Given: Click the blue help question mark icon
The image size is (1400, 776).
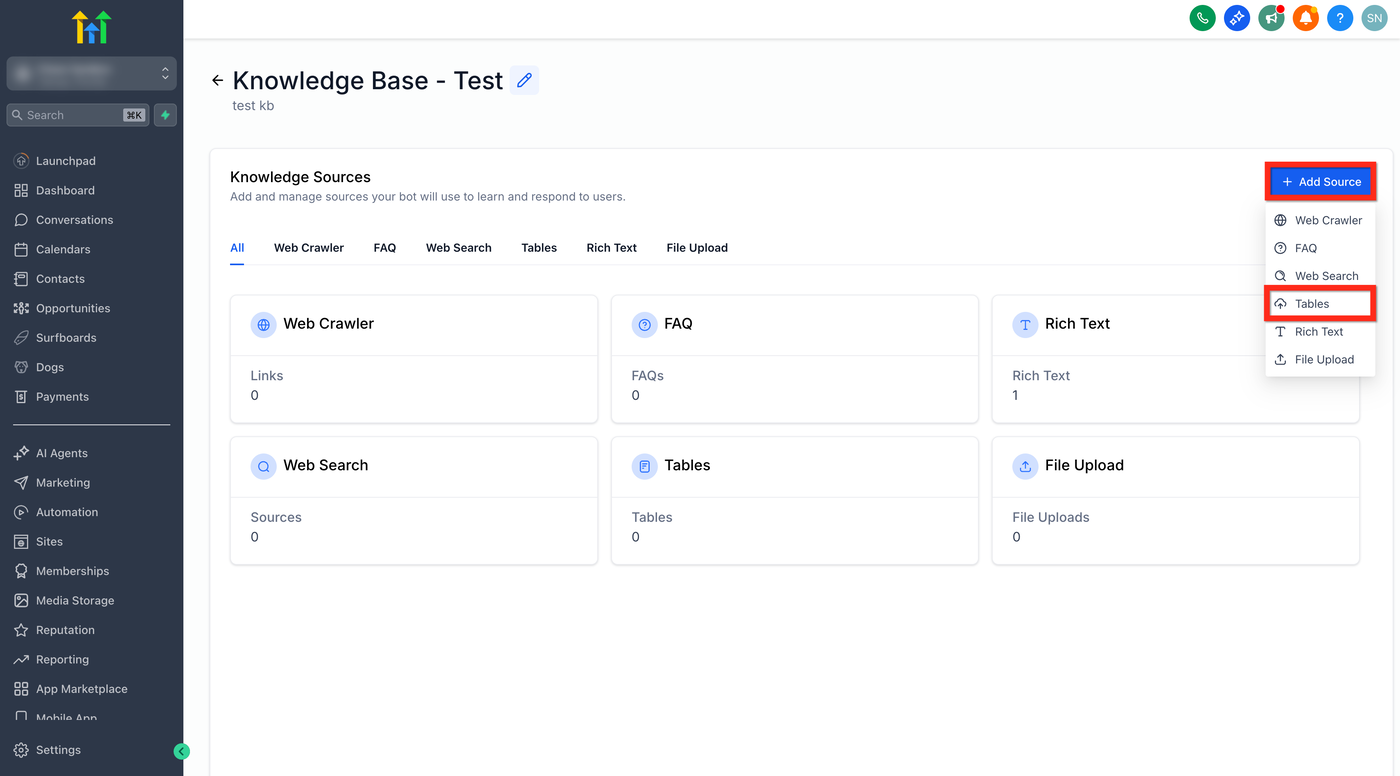Looking at the screenshot, I should pos(1340,18).
